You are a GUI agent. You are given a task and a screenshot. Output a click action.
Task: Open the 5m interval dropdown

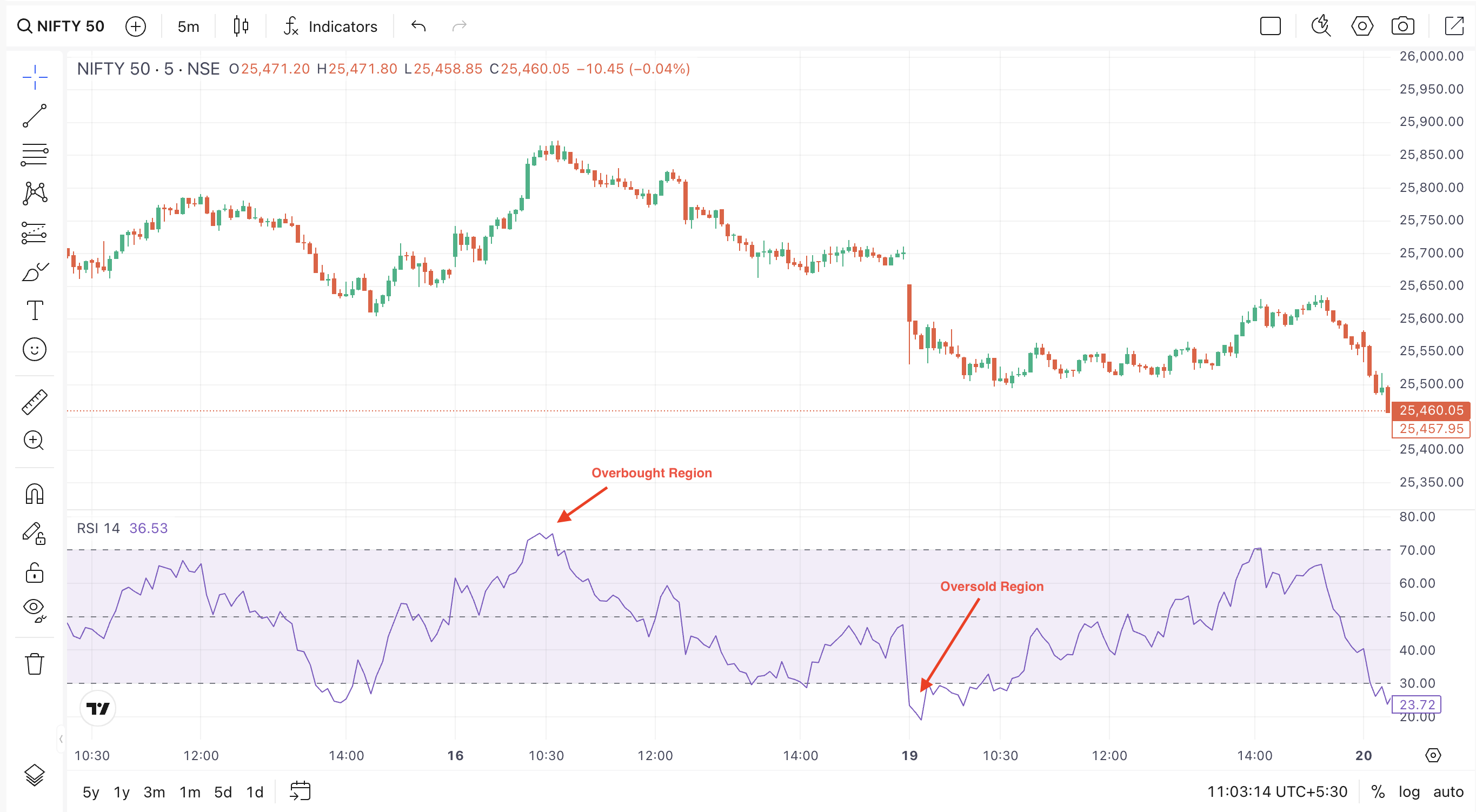click(188, 26)
